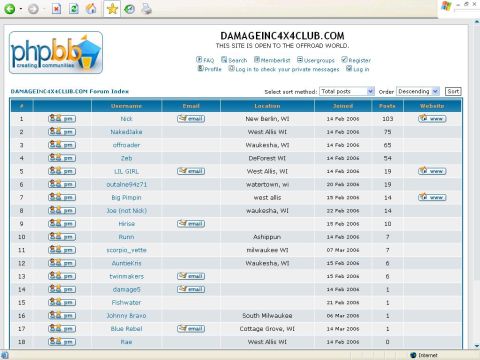The width and height of the screenshot is (480, 360).
Task: Stop page loading with the red X icon
Action: 56,9
